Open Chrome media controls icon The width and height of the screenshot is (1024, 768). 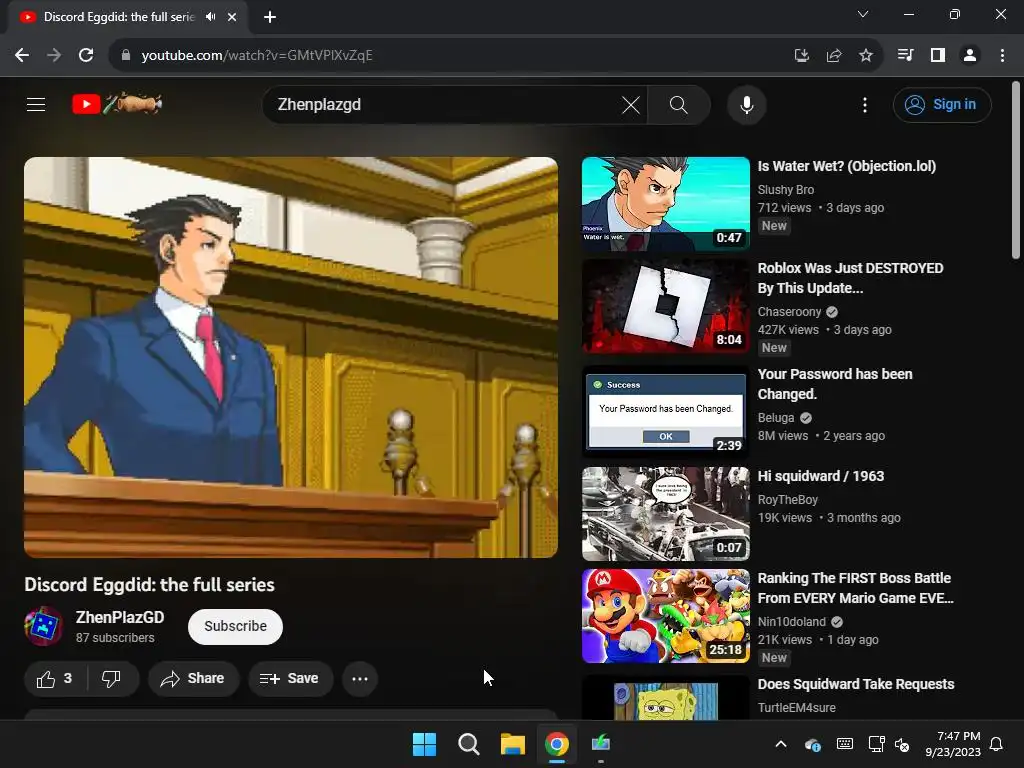pyautogui.click(x=905, y=56)
